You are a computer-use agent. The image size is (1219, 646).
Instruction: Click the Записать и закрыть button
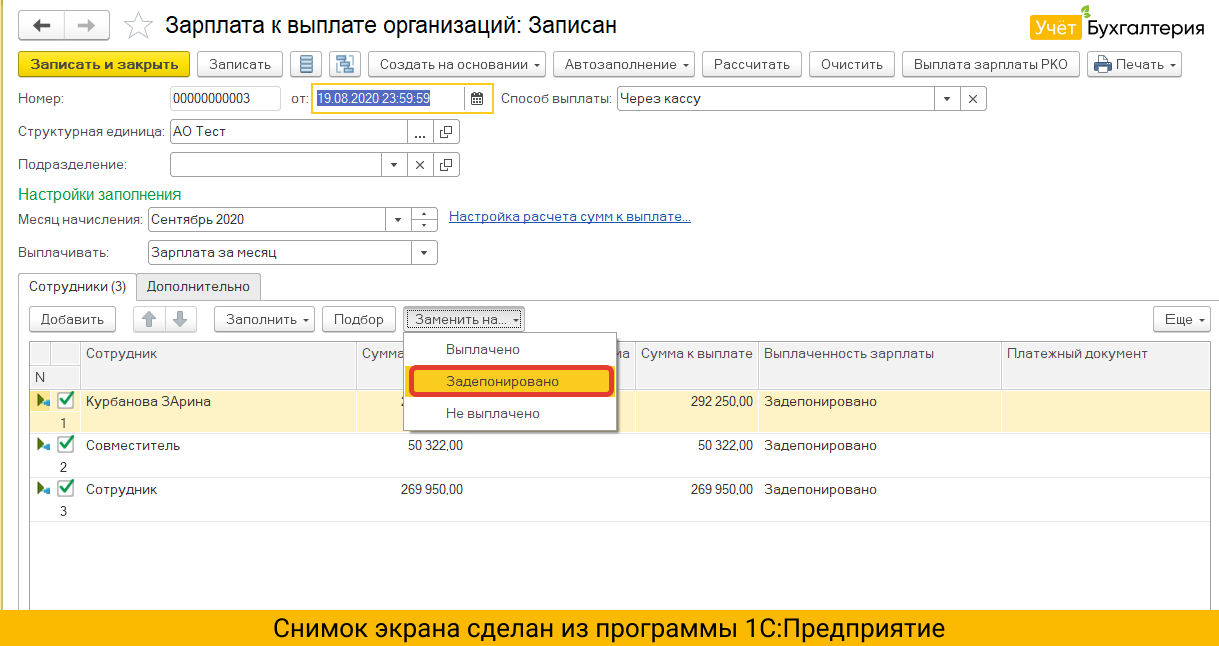pyautogui.click(x=104, y=65)
